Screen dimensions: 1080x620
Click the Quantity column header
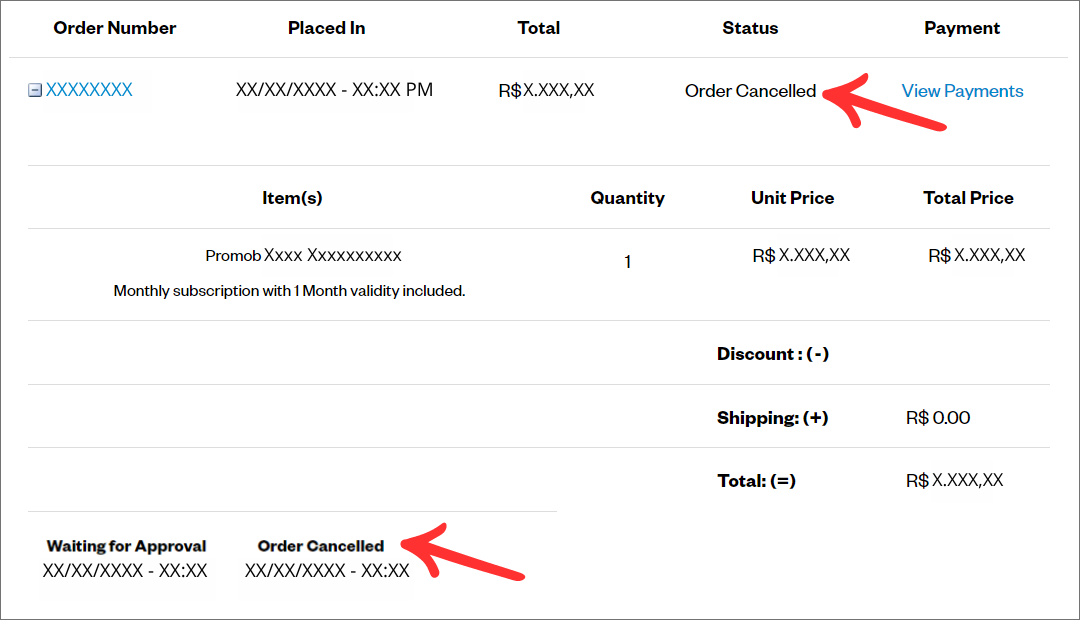pyautogui.click(x=627, y=198)
